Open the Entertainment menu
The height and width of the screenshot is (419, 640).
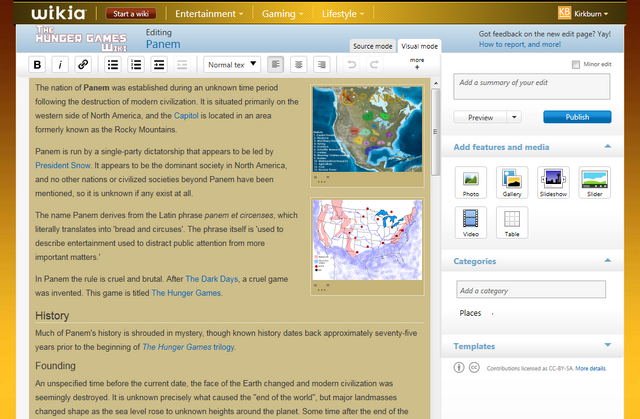[209, 13]
